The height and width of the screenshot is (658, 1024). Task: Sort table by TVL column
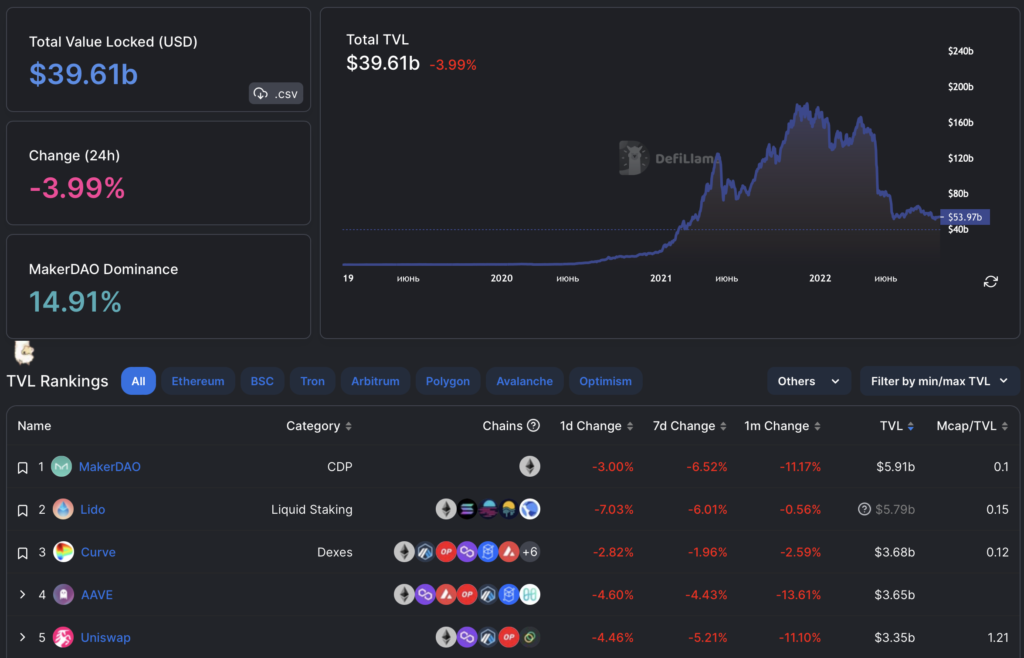click(x=896, y=426)
